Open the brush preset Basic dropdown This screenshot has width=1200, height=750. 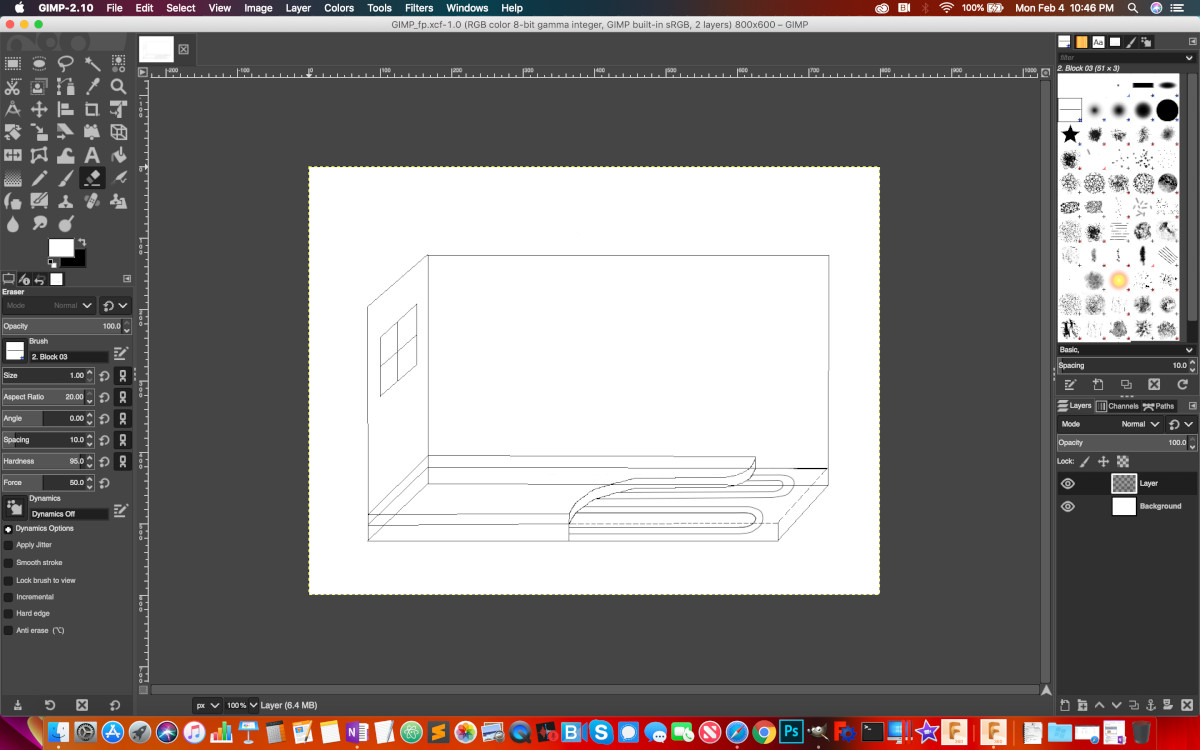[1126, 350]
